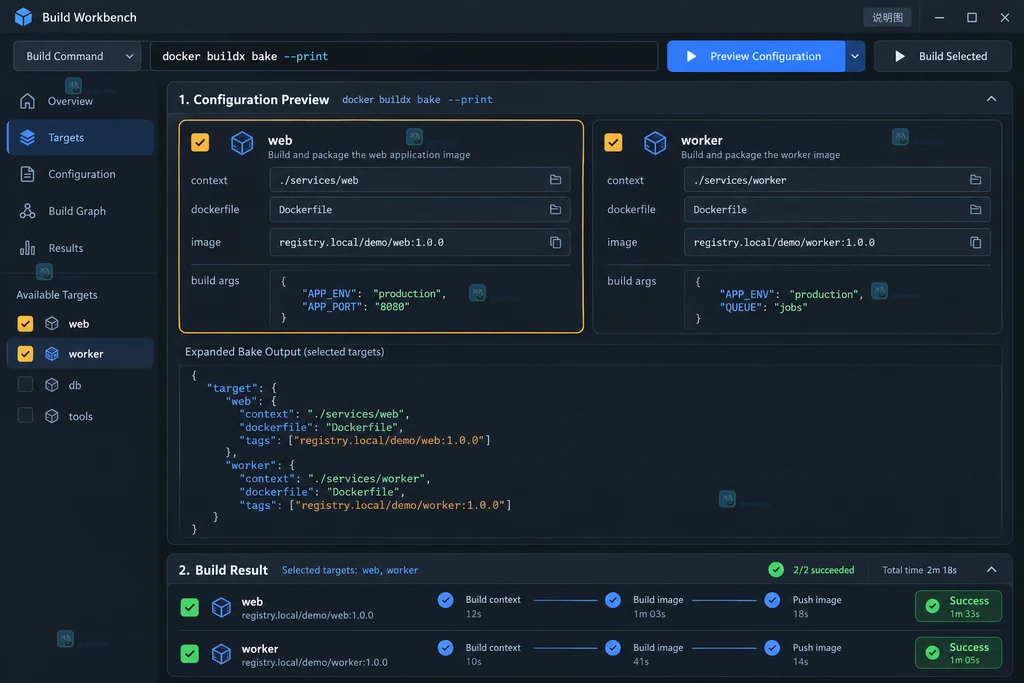
Task: Click worker Build context step checkmark
Action: pyautogui.click(x=445, y=648)
